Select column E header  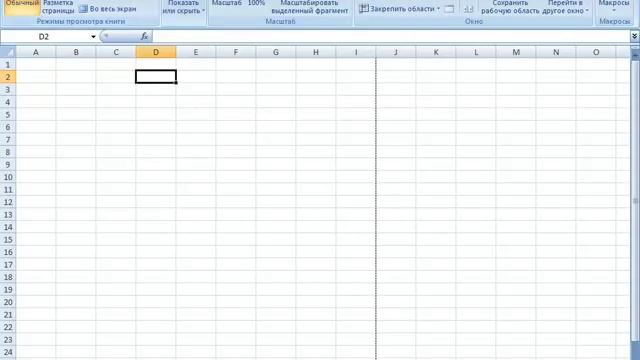pos(196,52)
